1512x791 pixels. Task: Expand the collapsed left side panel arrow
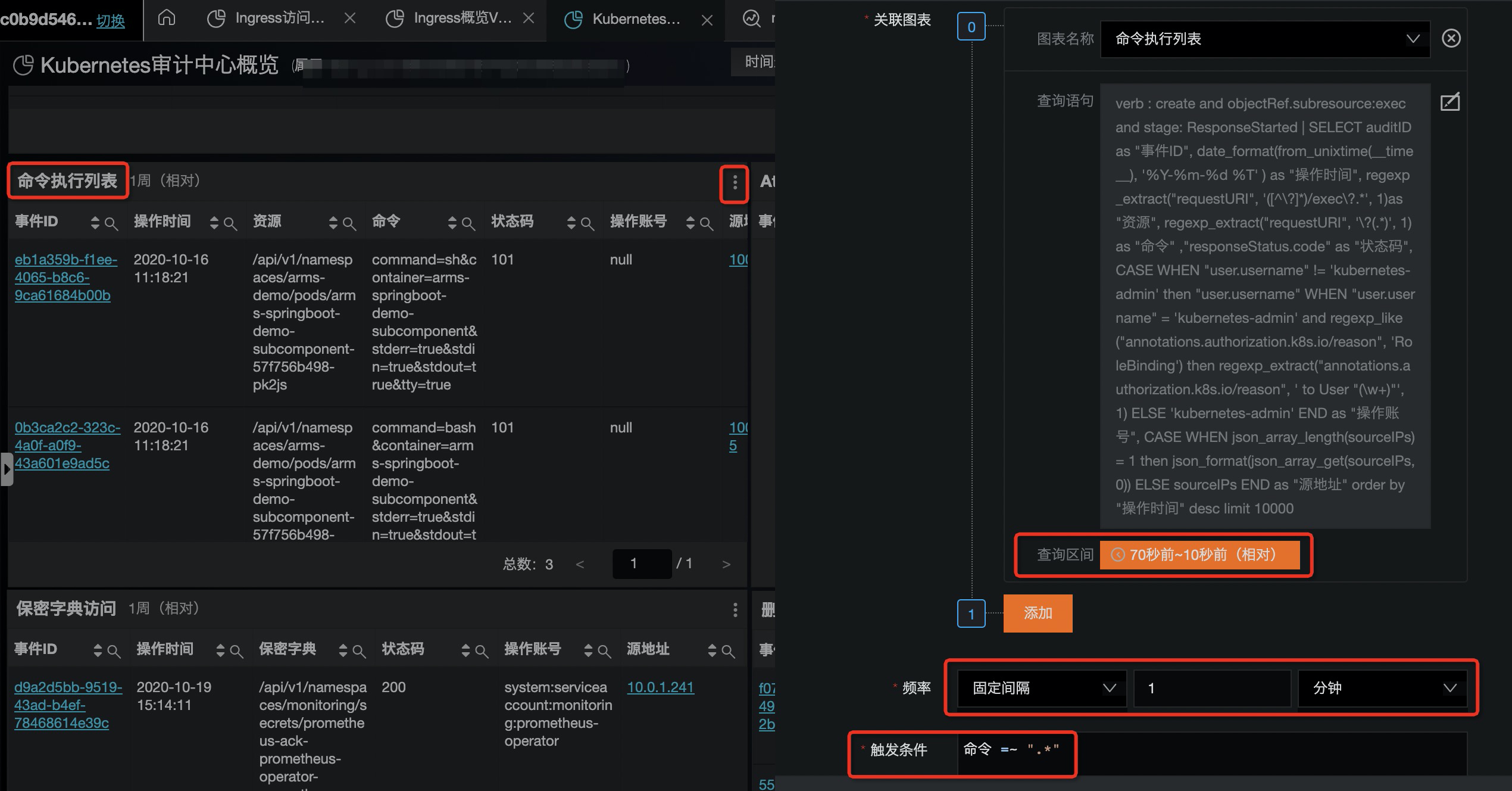7,469
